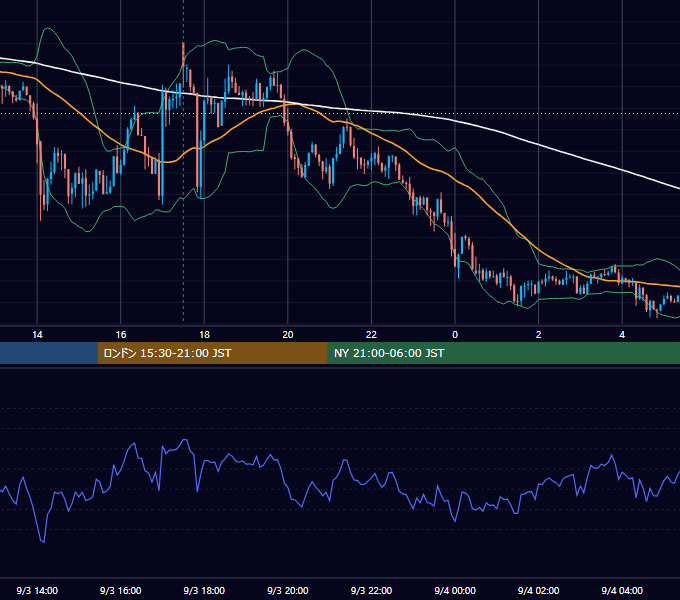Click the 18 hour label on price chart axis
The width and height of the screenshot is (680, 600).
(204, 335)
